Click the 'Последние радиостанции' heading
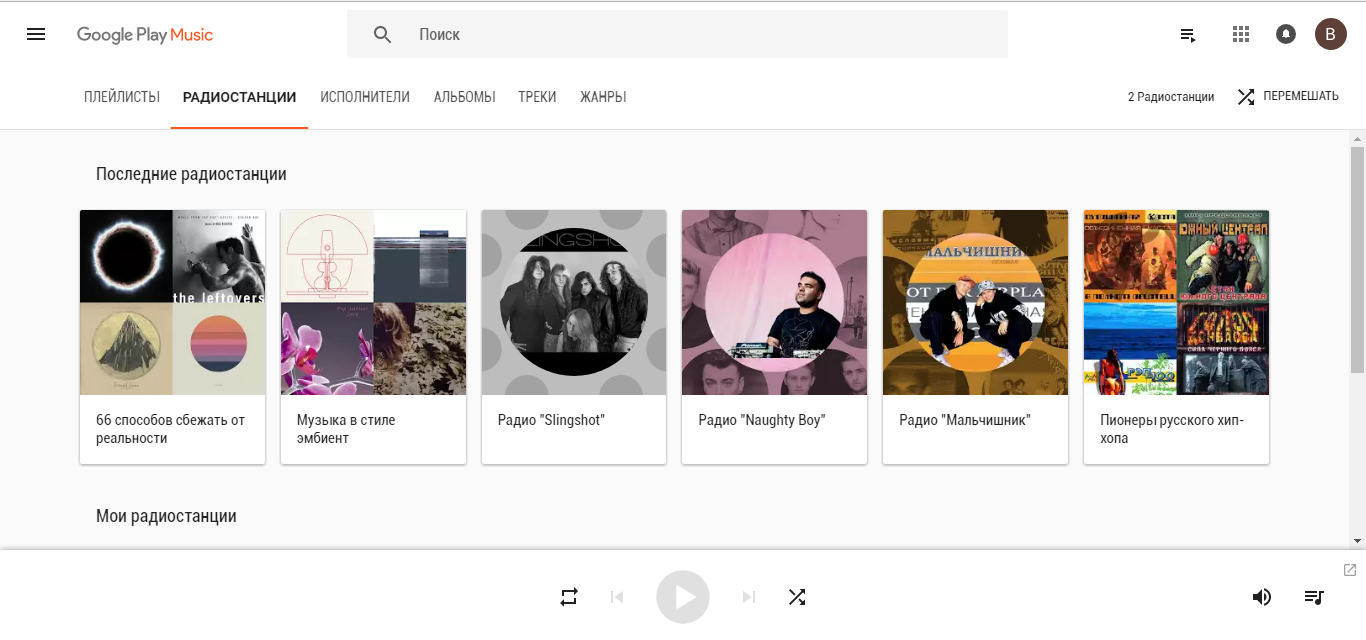Screen dimensions: 1366x640 click(191, 174)
